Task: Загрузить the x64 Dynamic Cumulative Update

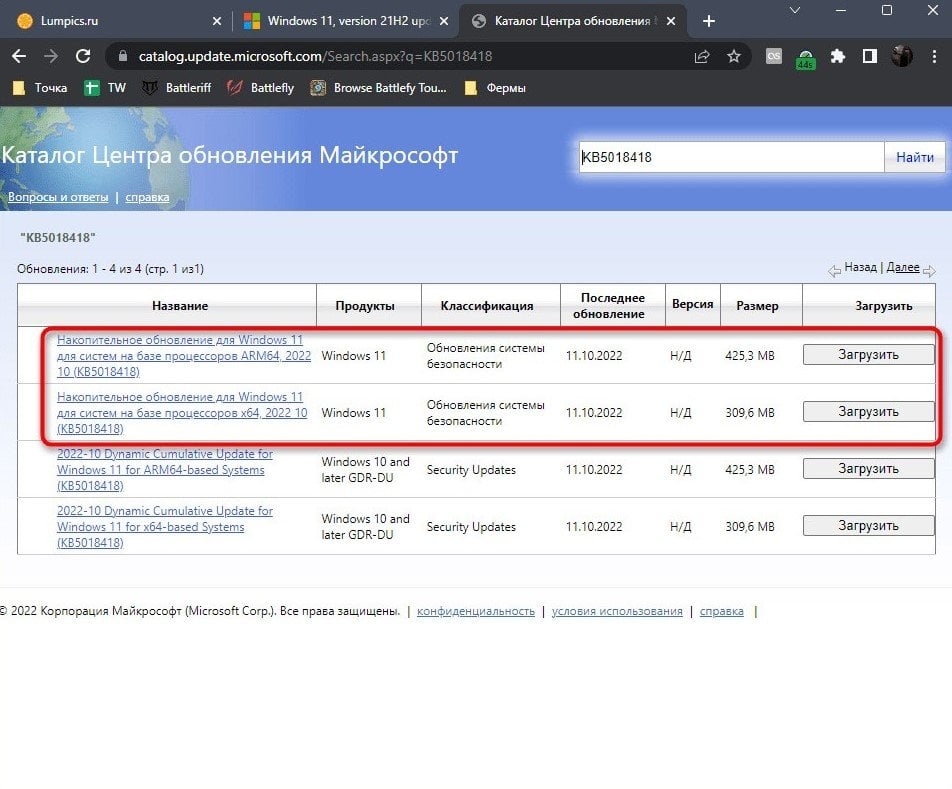Action: tap(868, 526)
